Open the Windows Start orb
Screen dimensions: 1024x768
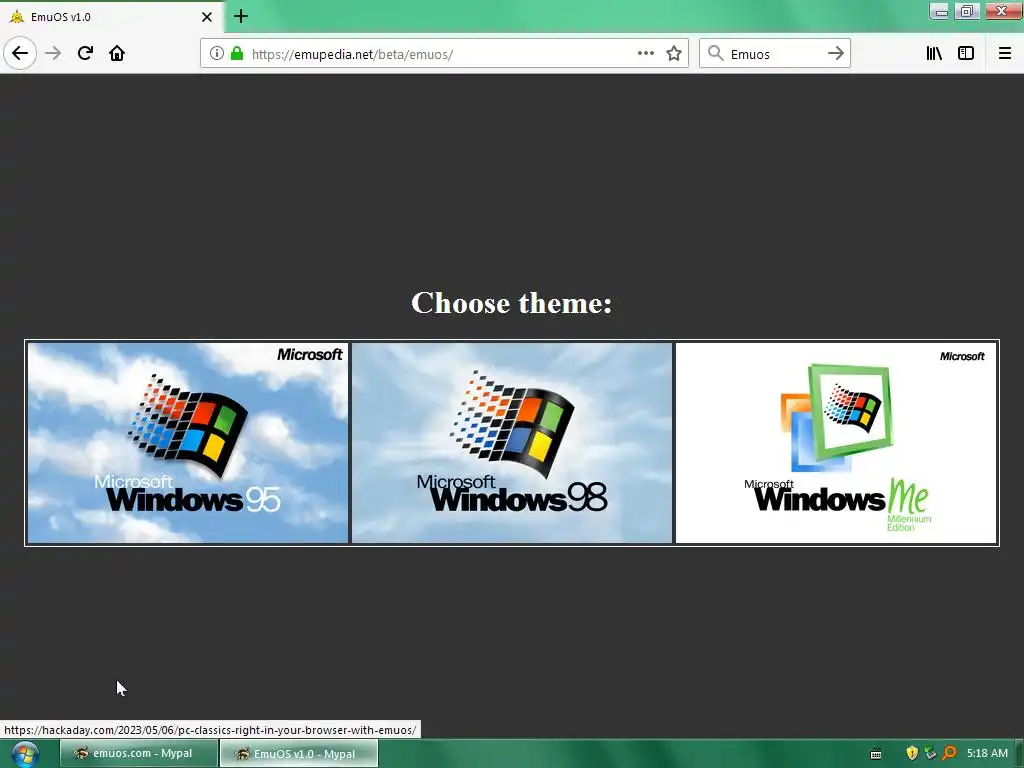pyautogui.click(x=25, y=754)
